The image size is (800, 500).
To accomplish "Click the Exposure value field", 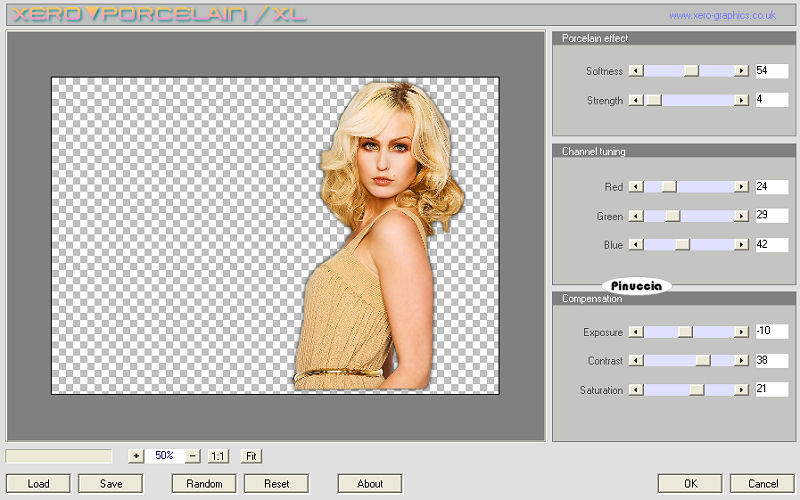I will point(771,332).
